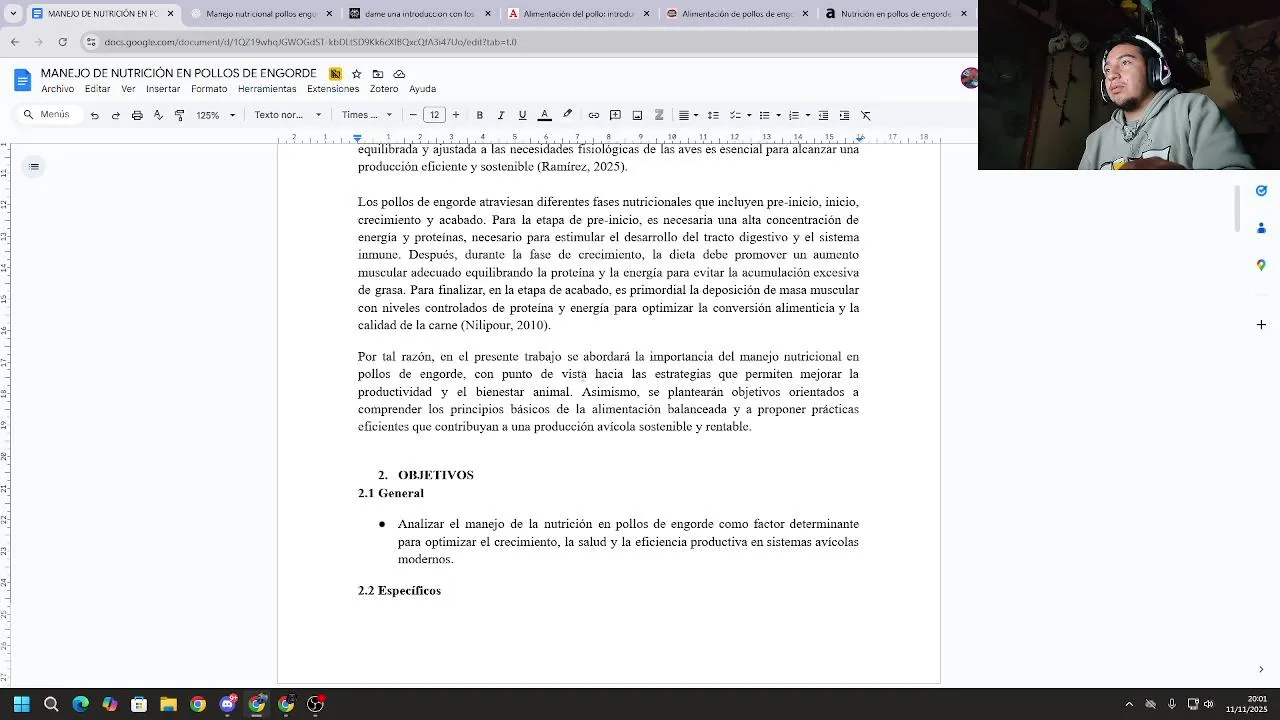Open the Ayuda menu

[422, 89]
